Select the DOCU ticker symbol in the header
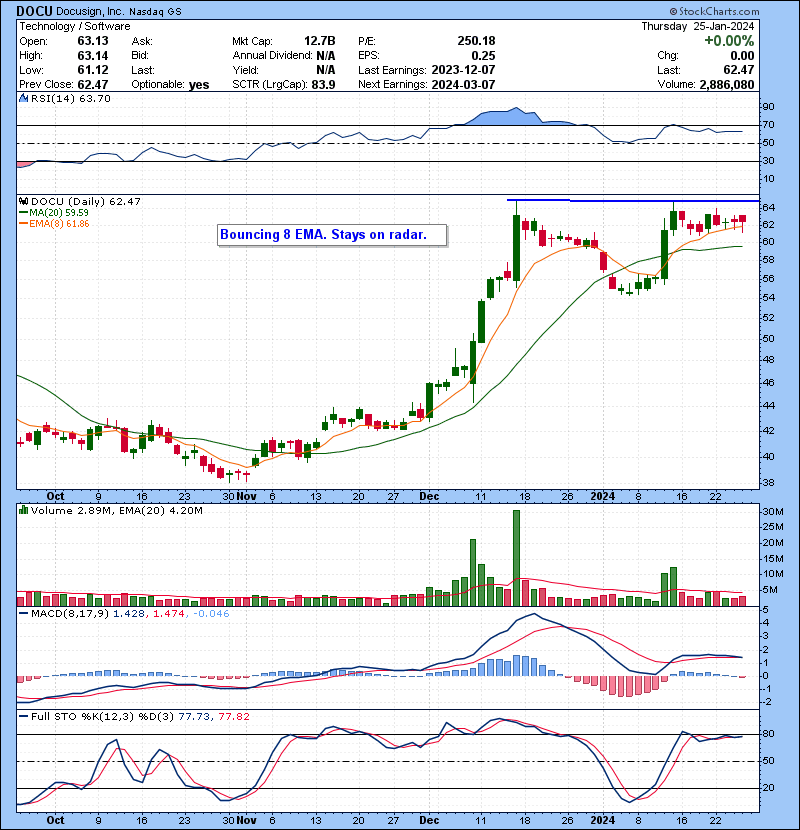This screenshot has width=800, height=830. [x=34, y=11]
